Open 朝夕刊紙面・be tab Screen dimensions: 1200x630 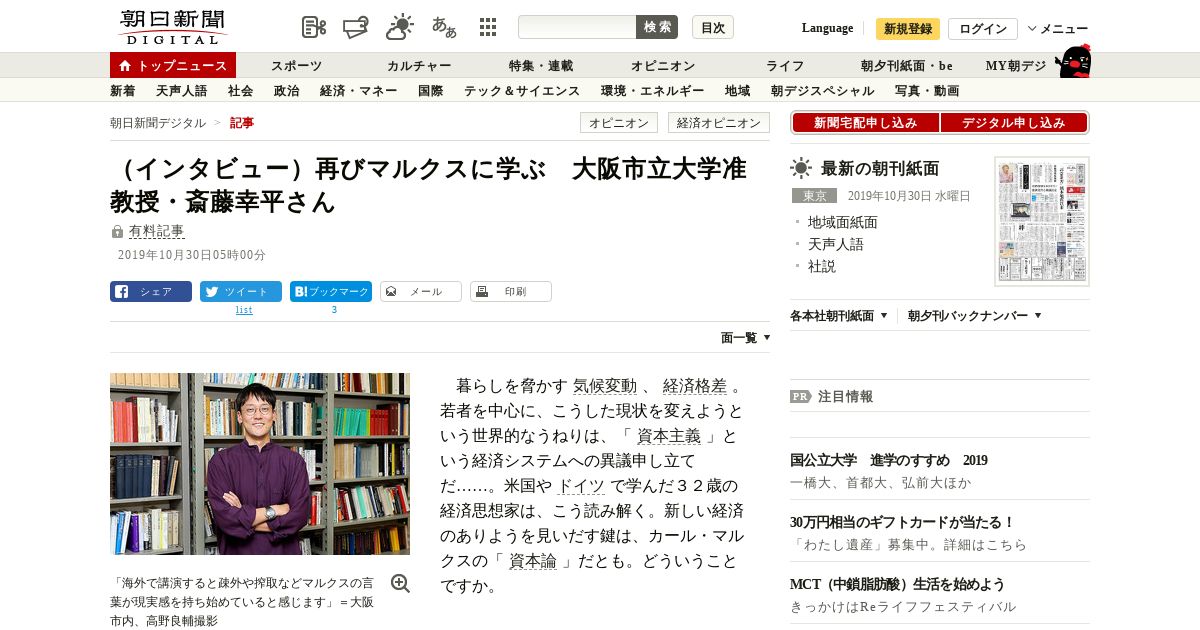pyautogui.click(x=907, y=66)
